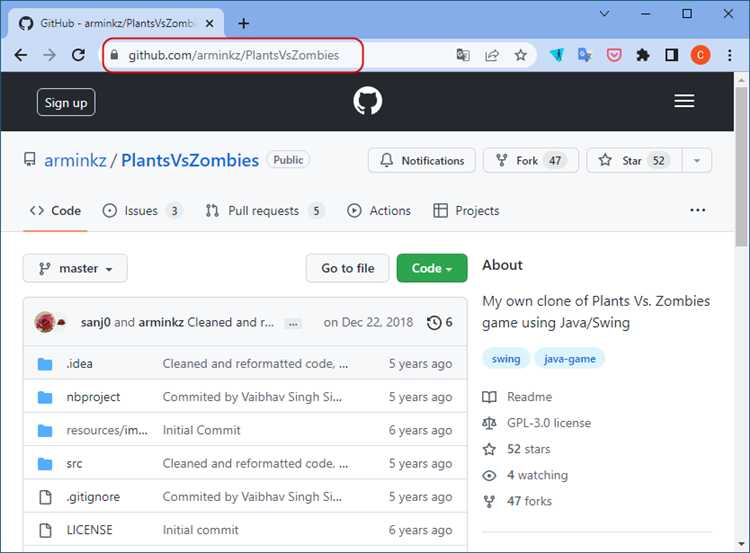This screenshot has height=553, width=750.
Task: Open the PlantsVsZombies repository link
Action: click(190, 160)
